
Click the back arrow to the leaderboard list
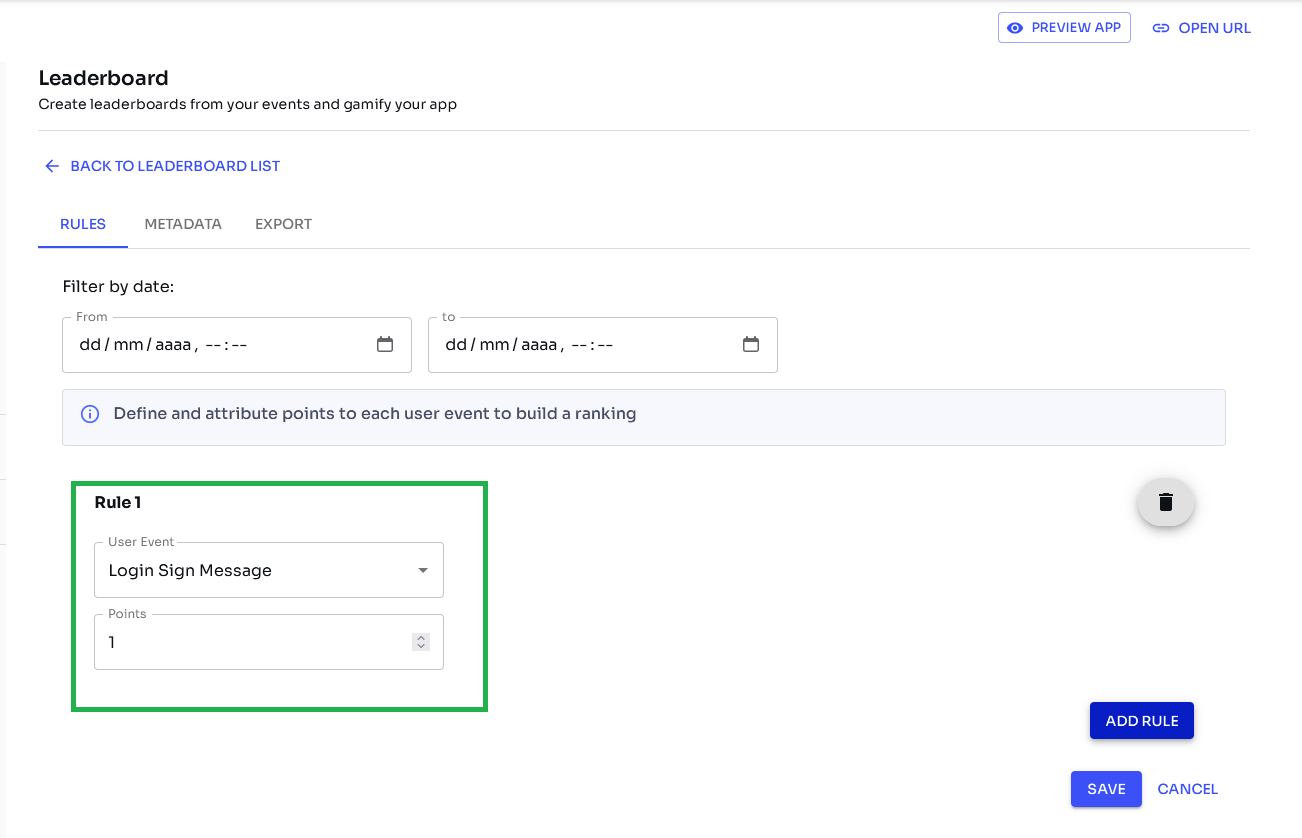(x=52, y=166)
